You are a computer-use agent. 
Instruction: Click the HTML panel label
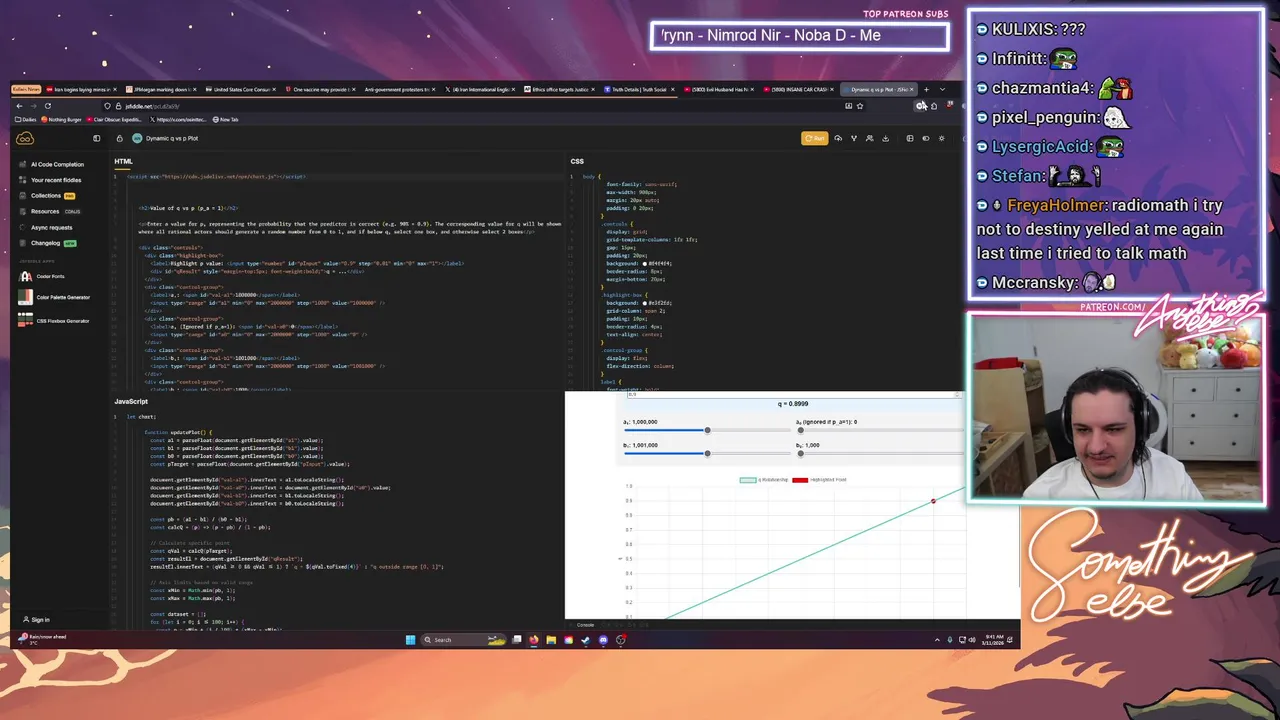123,161
